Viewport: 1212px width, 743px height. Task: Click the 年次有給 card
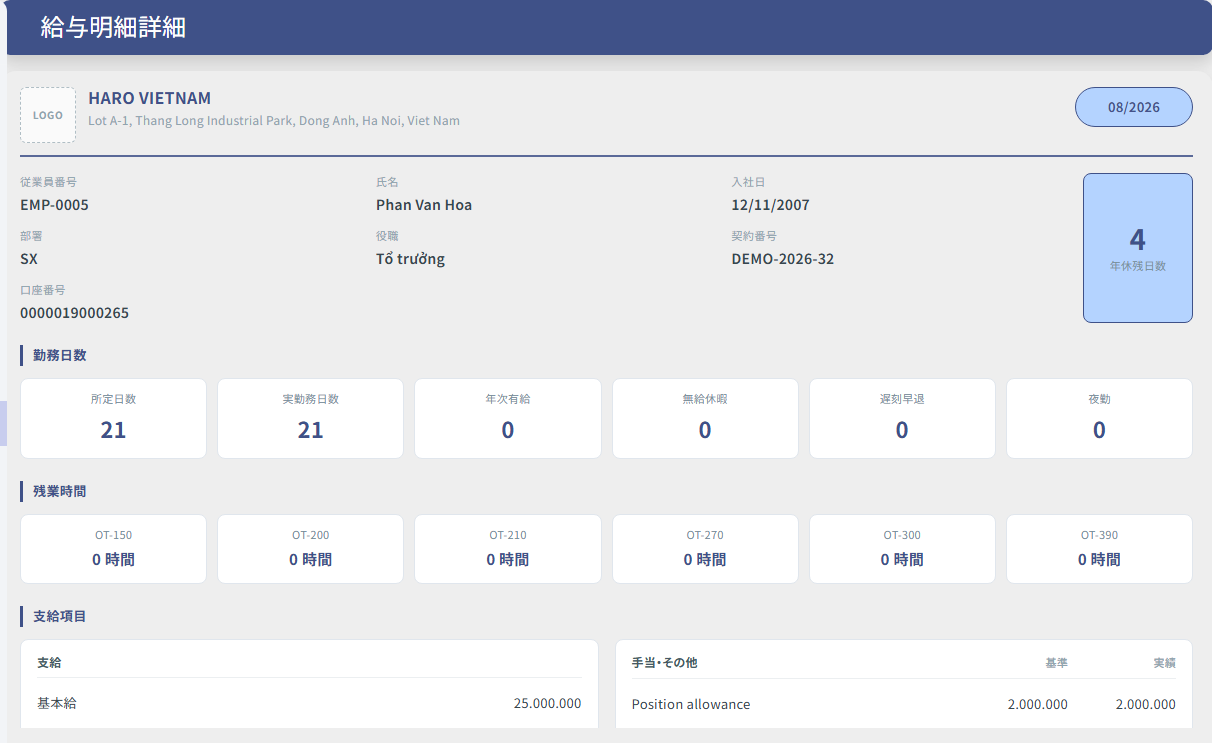(508, 418)
